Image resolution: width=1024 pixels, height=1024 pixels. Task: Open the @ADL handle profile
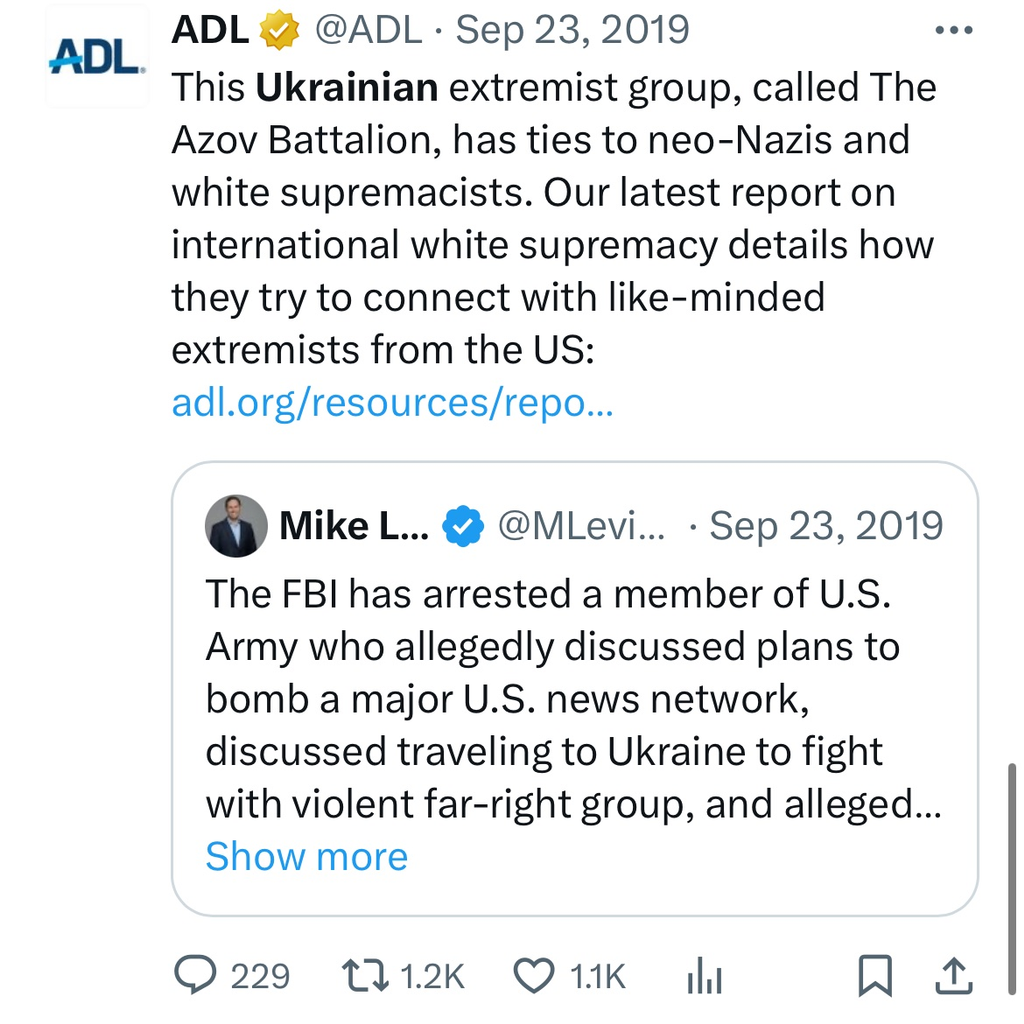pyautogui.click(x=369, y=31)
